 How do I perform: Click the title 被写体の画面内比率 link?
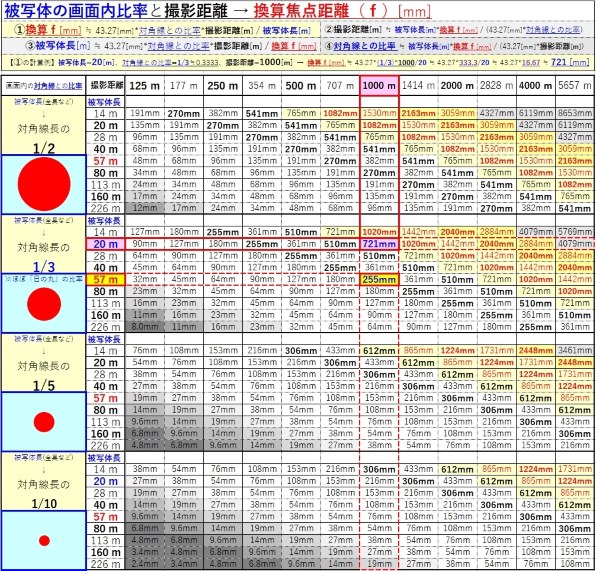pos(76,11)
